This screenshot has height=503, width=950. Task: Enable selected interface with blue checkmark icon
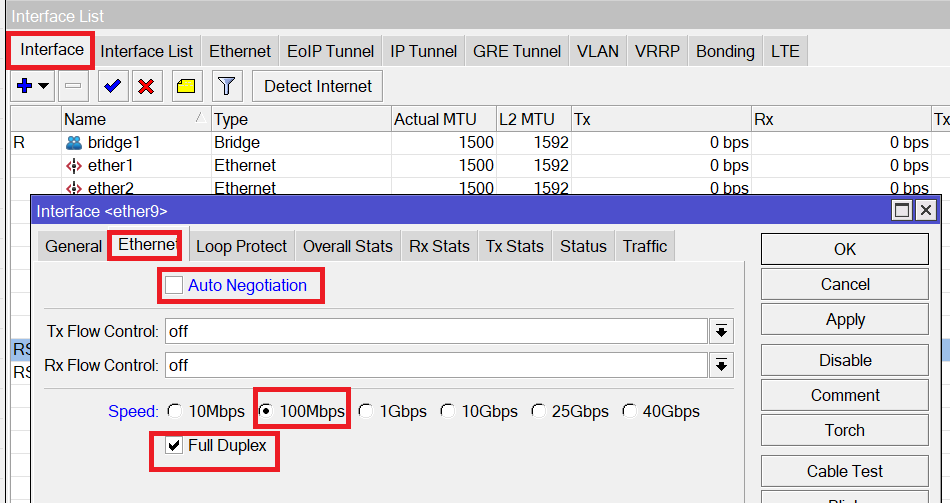coord(112,86)
